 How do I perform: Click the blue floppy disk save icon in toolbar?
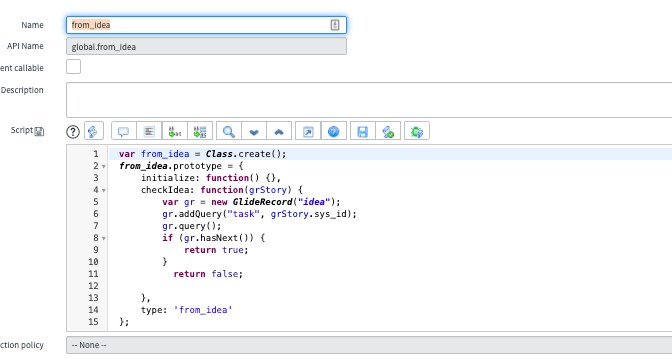click(x=363, y=131)
